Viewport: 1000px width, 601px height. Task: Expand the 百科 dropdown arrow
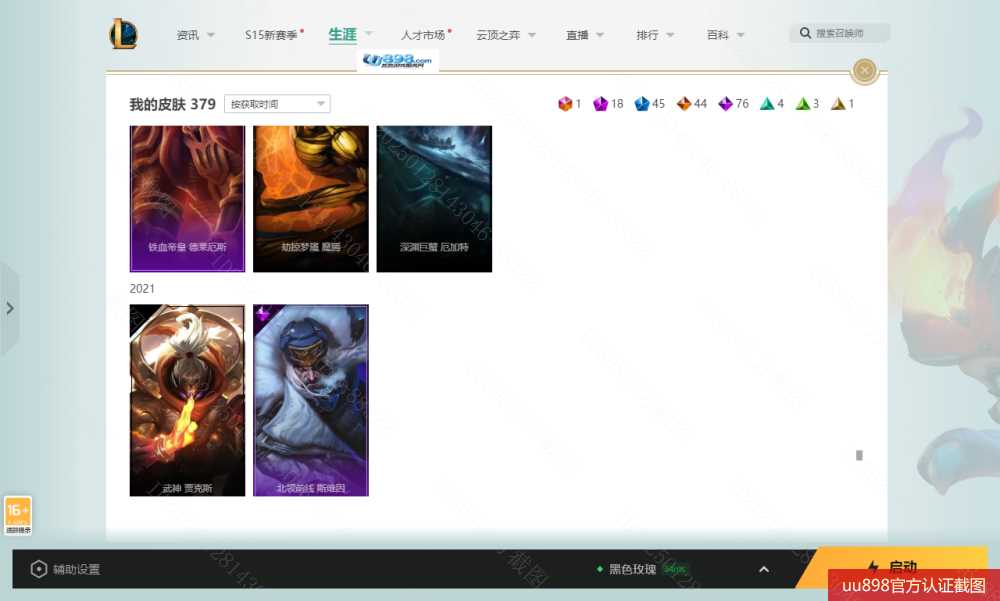tap(740, 35)
